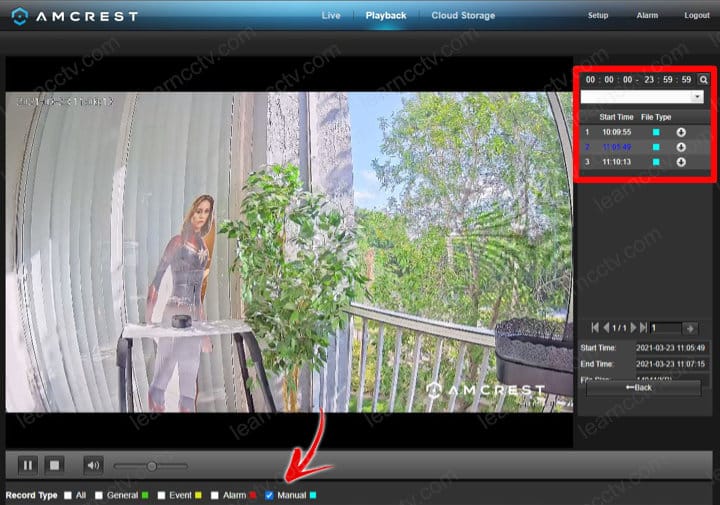This screenshot has height=505, width=720.
Task: Uncheck the Manual record type
Action: (x=269, y=495)
